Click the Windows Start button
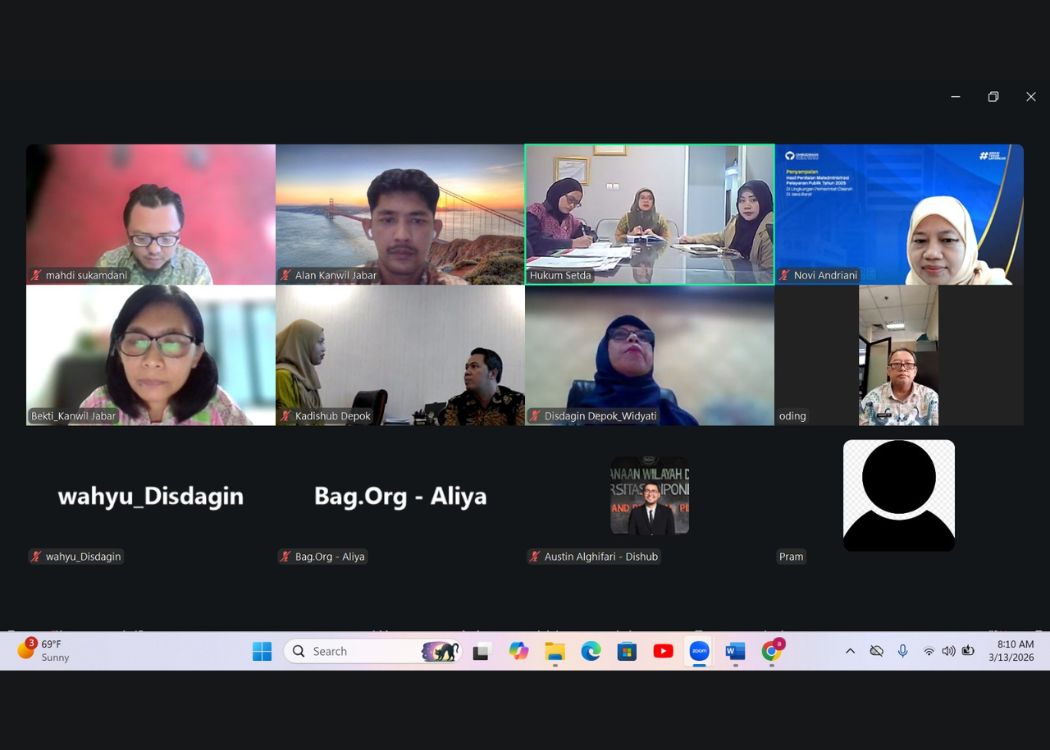1050x750 pixels. [x=262, y=651]
